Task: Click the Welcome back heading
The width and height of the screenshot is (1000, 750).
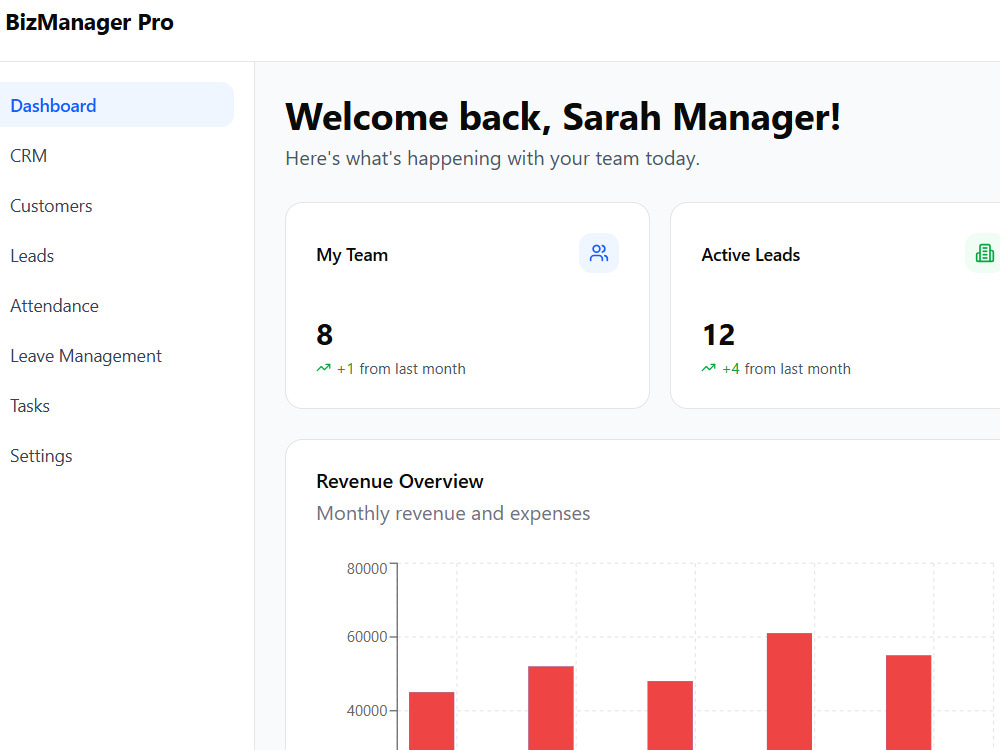Action: click(x=562, y=117)
